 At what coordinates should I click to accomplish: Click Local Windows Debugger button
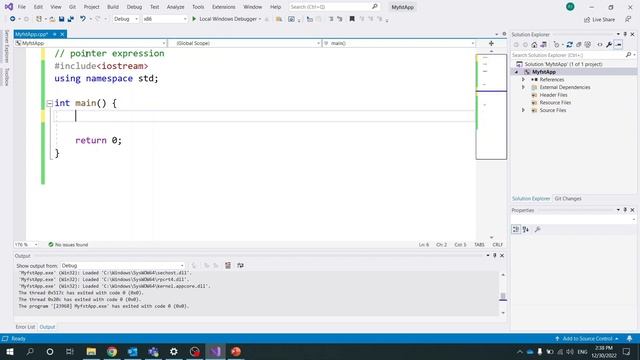(228, 19)
